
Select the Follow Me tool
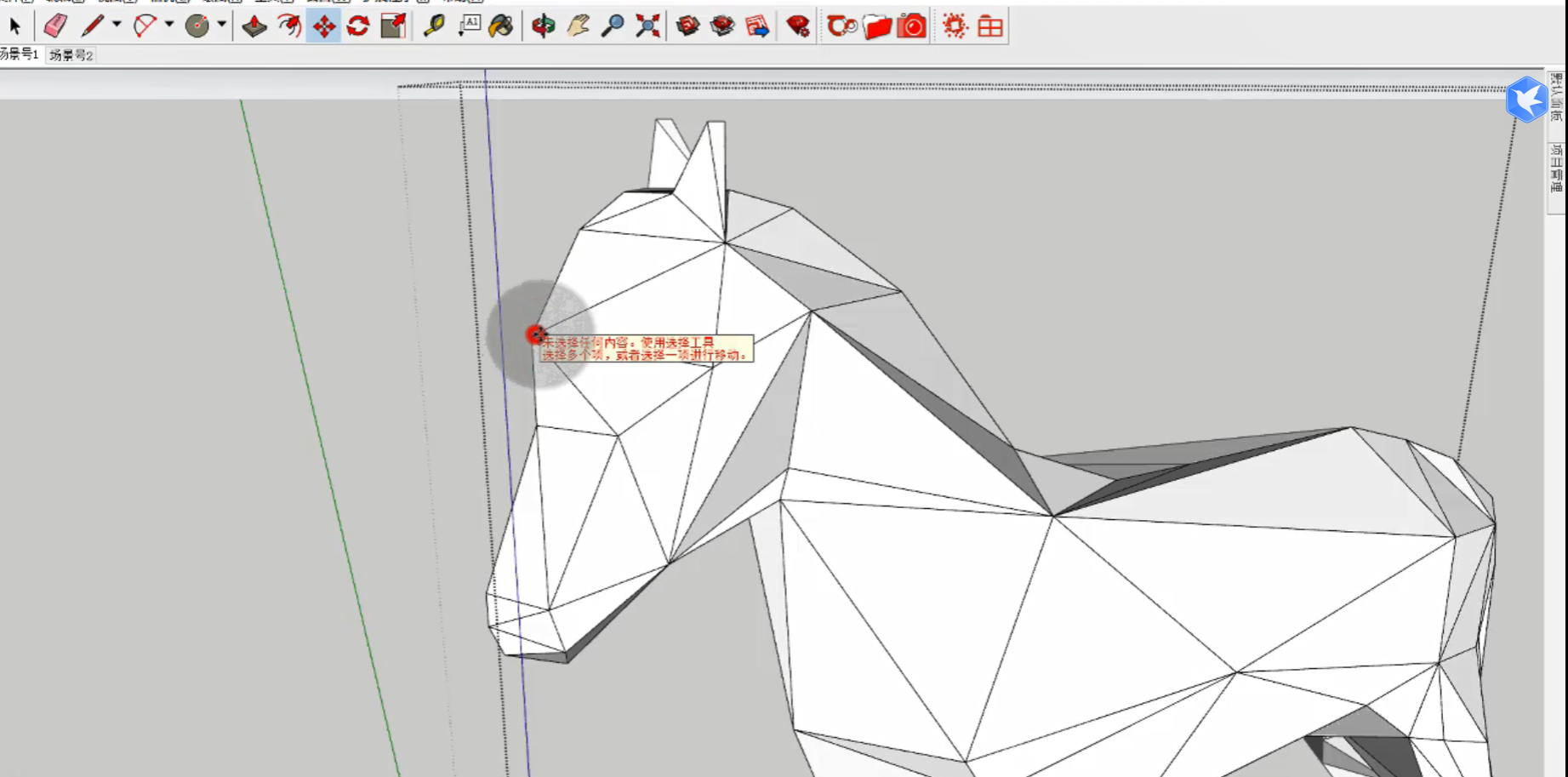289,26
